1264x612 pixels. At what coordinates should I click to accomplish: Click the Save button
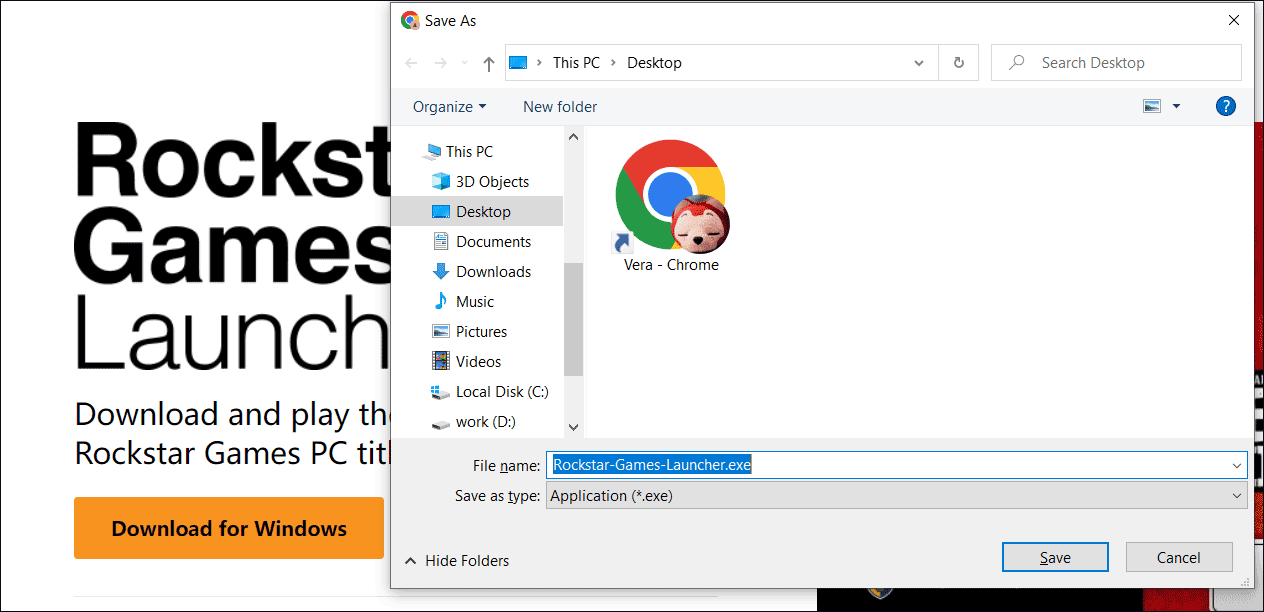click(1055, 558)
